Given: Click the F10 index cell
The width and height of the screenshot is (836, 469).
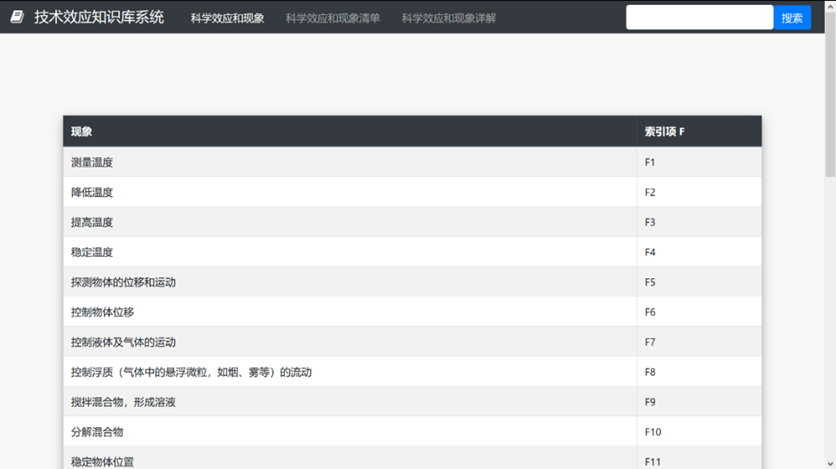Looking at the screenshot, I should [x=699, y=432].
